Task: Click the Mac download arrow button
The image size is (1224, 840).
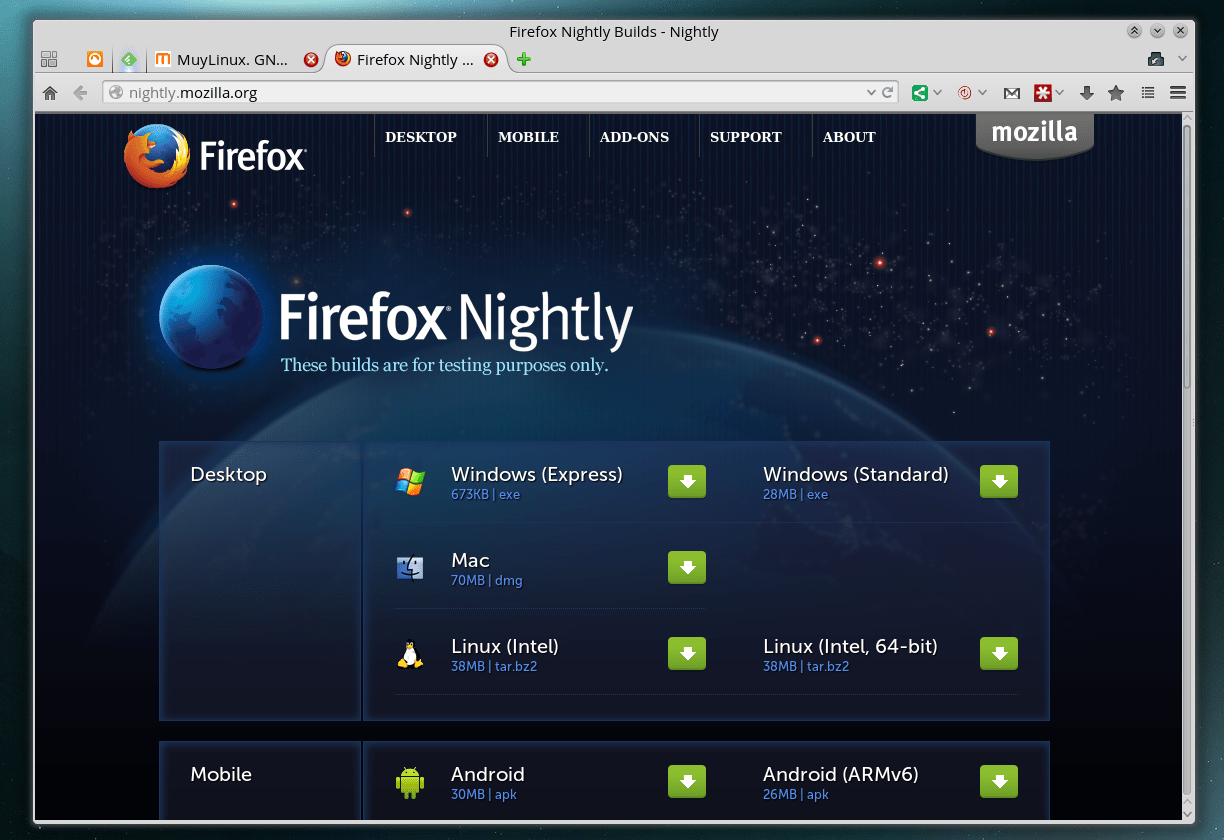Action: point(687,568)
